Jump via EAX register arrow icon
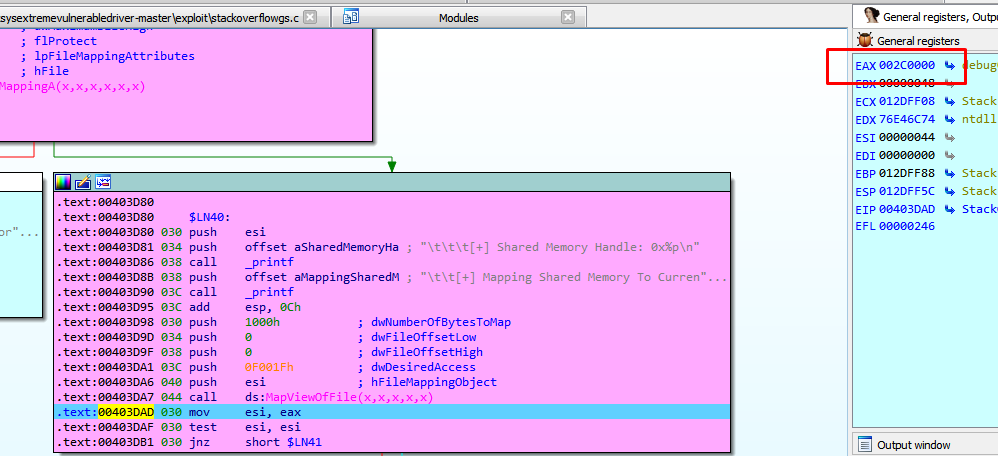 pos(949,65)
